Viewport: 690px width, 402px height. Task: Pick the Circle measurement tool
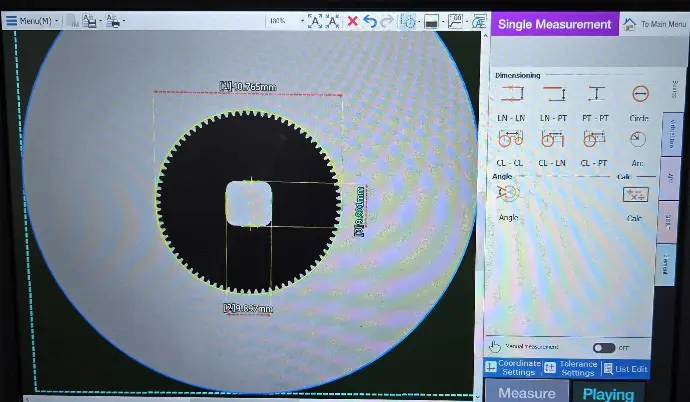tap(639, 95)
